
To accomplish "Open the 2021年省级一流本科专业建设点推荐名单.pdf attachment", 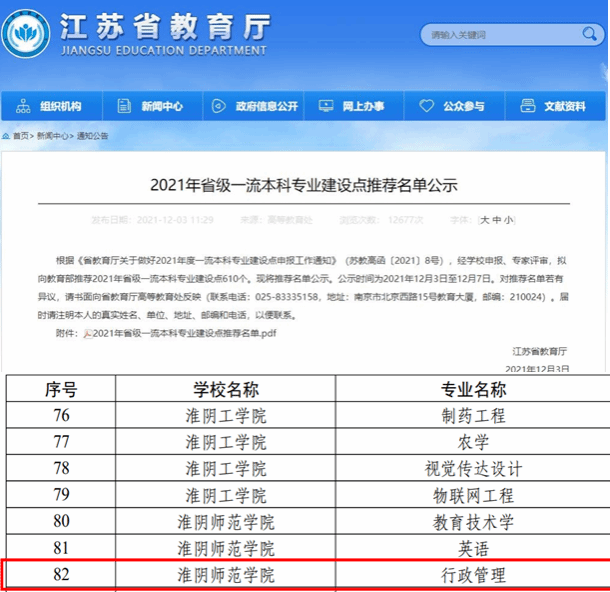I will tap(185, 333).
